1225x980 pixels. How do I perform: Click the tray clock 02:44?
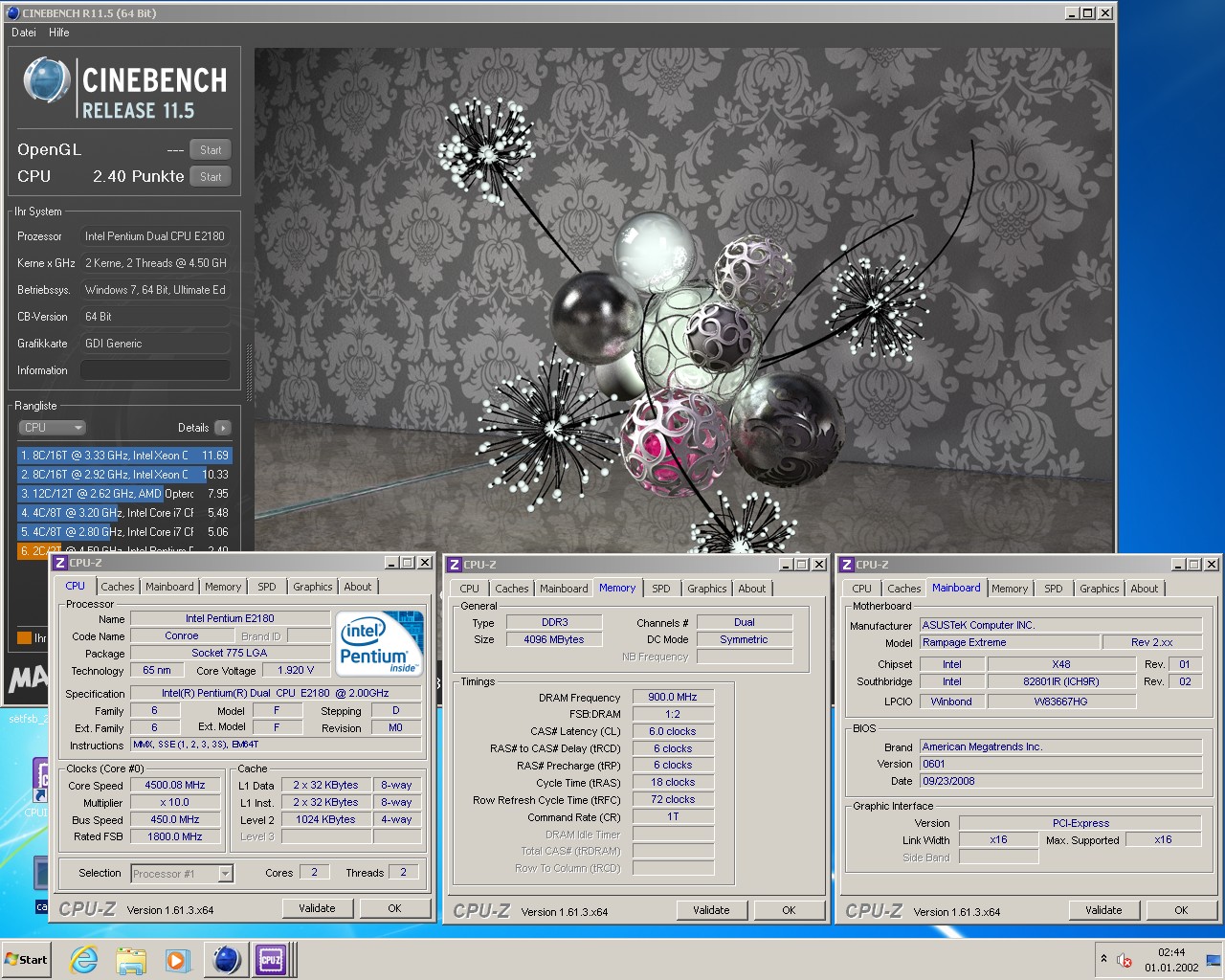[x=1171, y=952]
